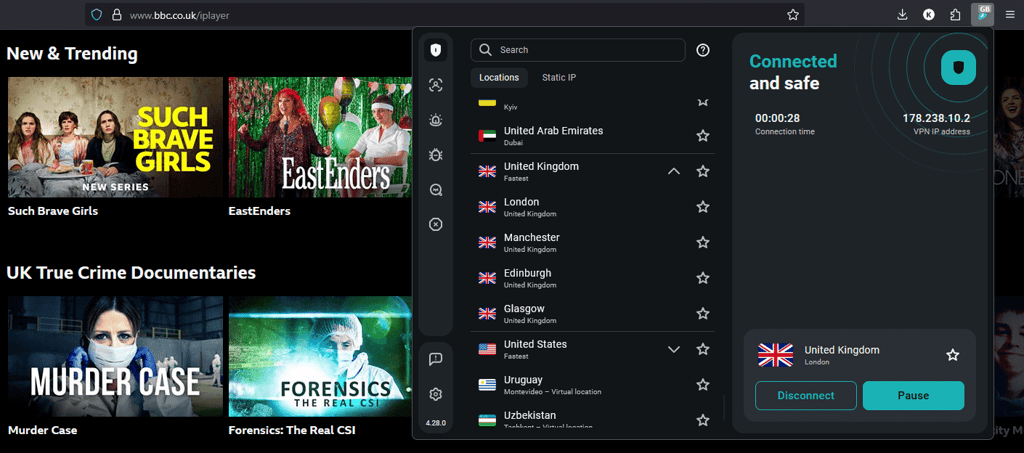Open Forensics: The Real CSI thumbnail
1024x453 pixels.
[320, 356]
